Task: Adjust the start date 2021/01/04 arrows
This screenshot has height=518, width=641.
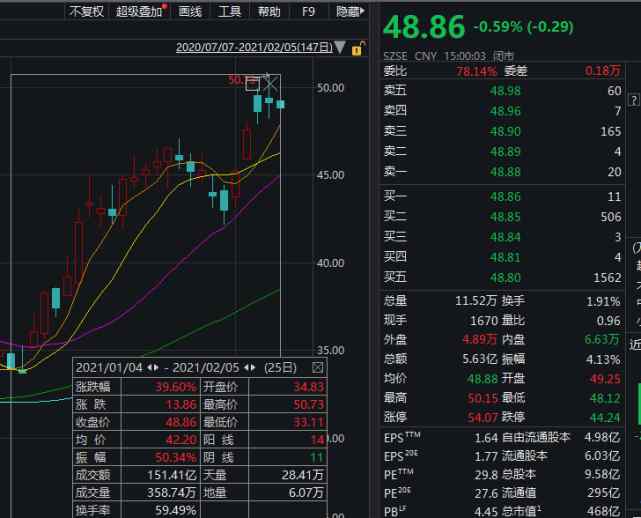Action: [153, 368]
